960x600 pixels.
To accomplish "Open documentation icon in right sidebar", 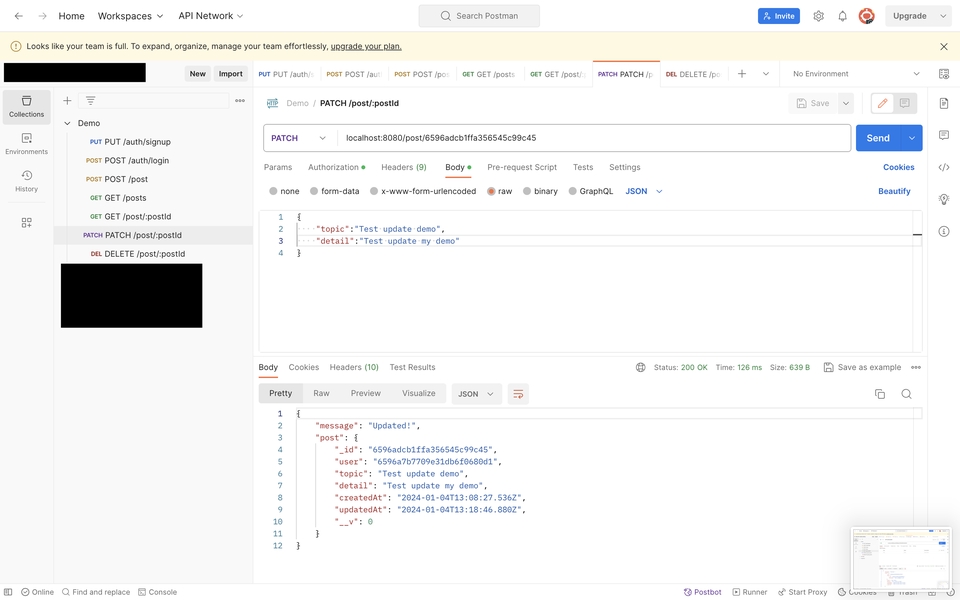I will [x=943, y=103].
